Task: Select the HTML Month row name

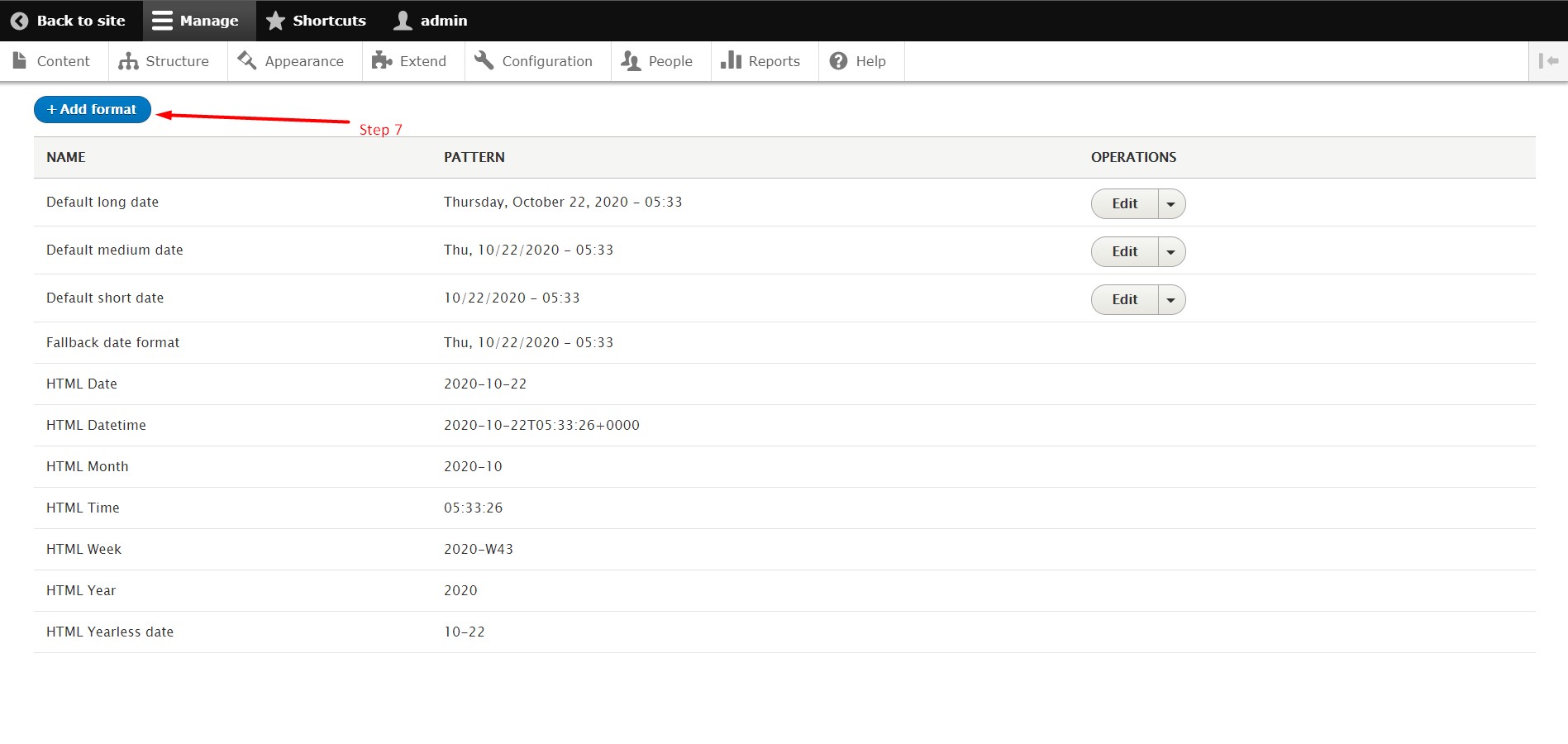Action: [88, 466]
